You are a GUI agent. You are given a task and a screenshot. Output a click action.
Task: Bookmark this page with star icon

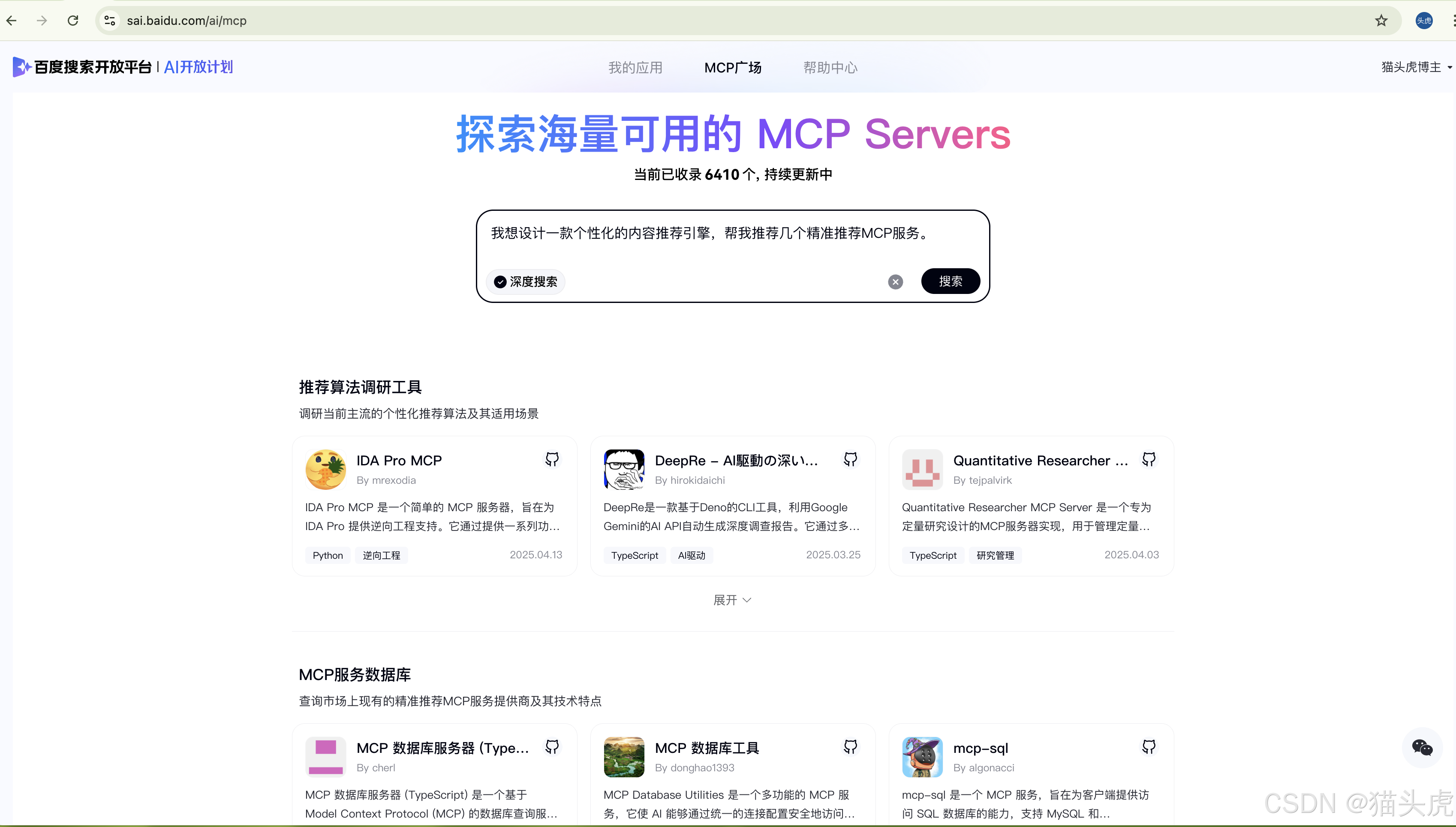tap(1381, 21)
